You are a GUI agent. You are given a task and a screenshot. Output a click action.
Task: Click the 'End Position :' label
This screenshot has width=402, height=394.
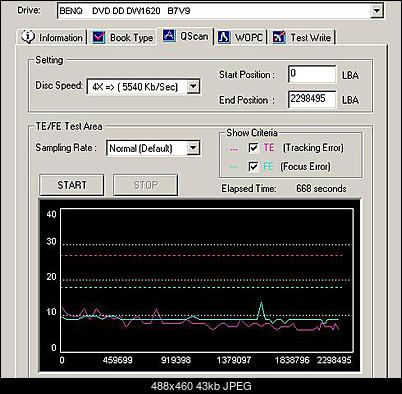click(247, 100)
